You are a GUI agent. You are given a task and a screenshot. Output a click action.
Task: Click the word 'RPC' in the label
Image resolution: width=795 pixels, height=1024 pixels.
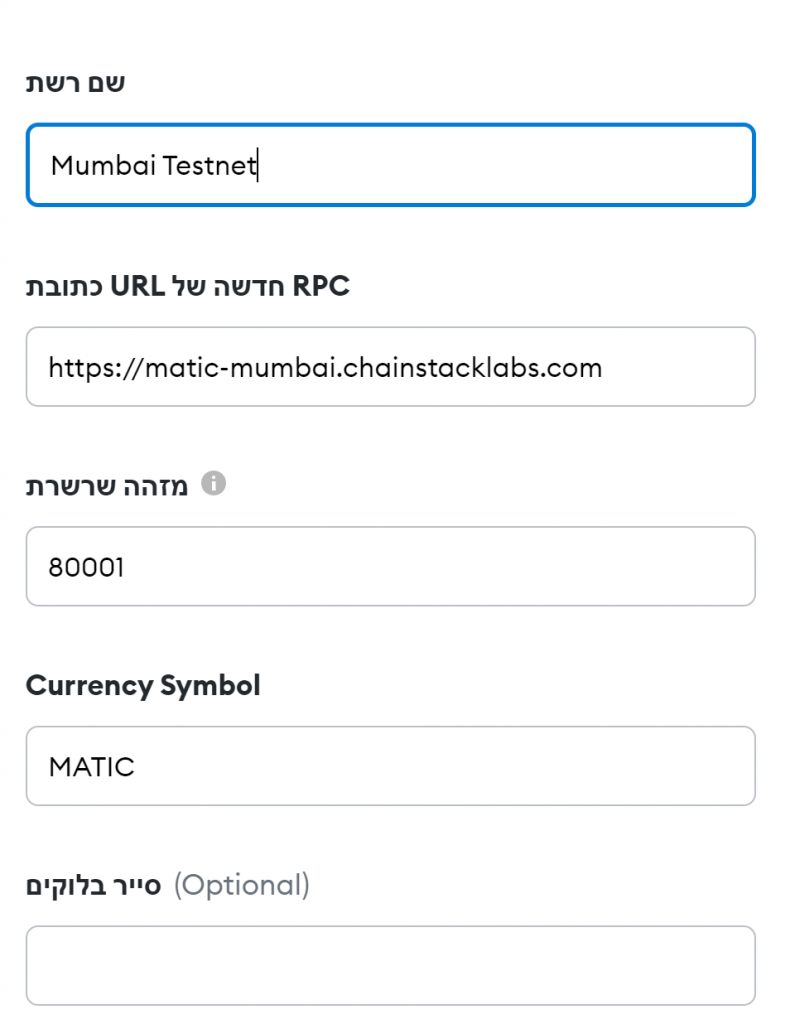click(321, 287)
